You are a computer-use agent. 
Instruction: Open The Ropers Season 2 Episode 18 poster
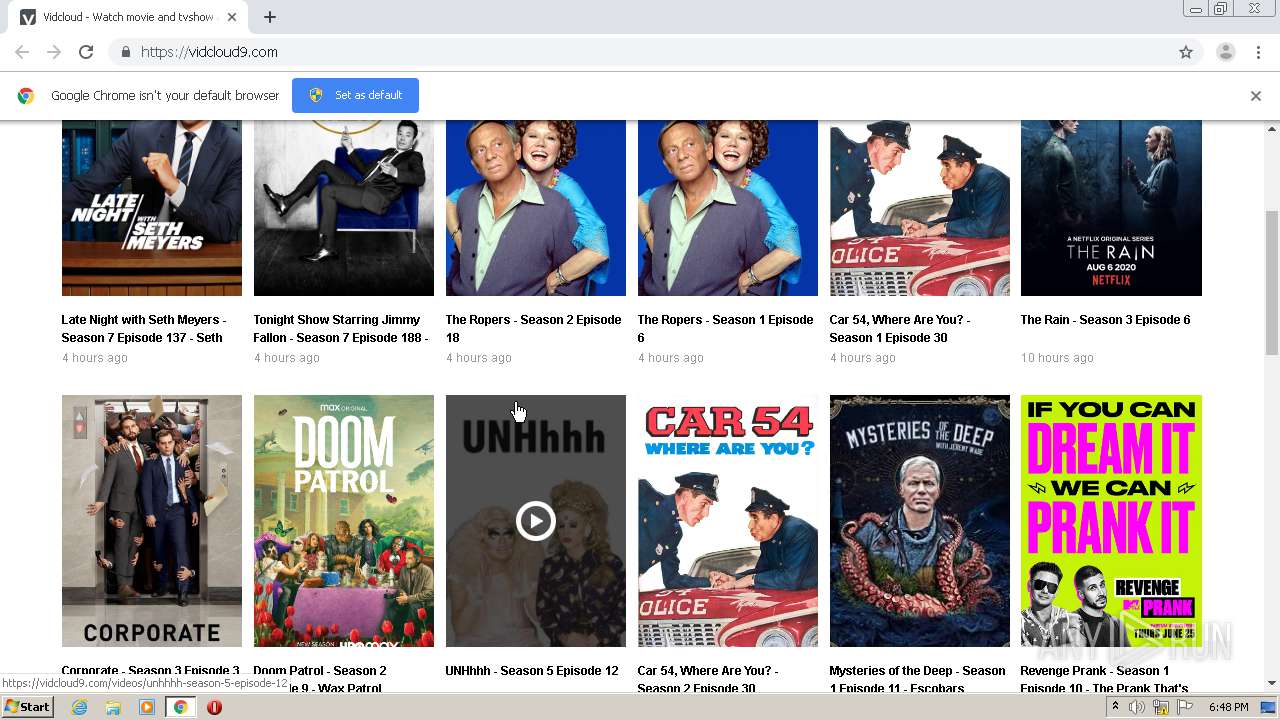coord(536,208)
